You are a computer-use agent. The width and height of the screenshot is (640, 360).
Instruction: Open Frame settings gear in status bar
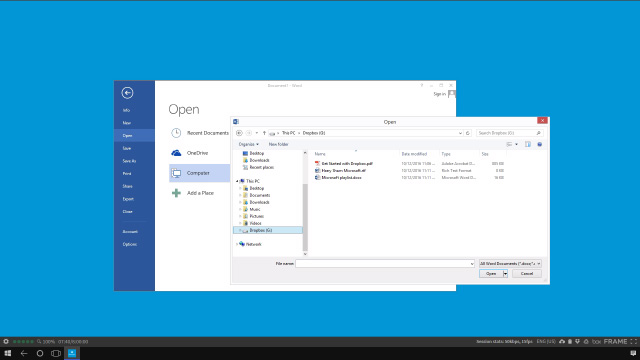pyautogui.click(x=6, y=342)
